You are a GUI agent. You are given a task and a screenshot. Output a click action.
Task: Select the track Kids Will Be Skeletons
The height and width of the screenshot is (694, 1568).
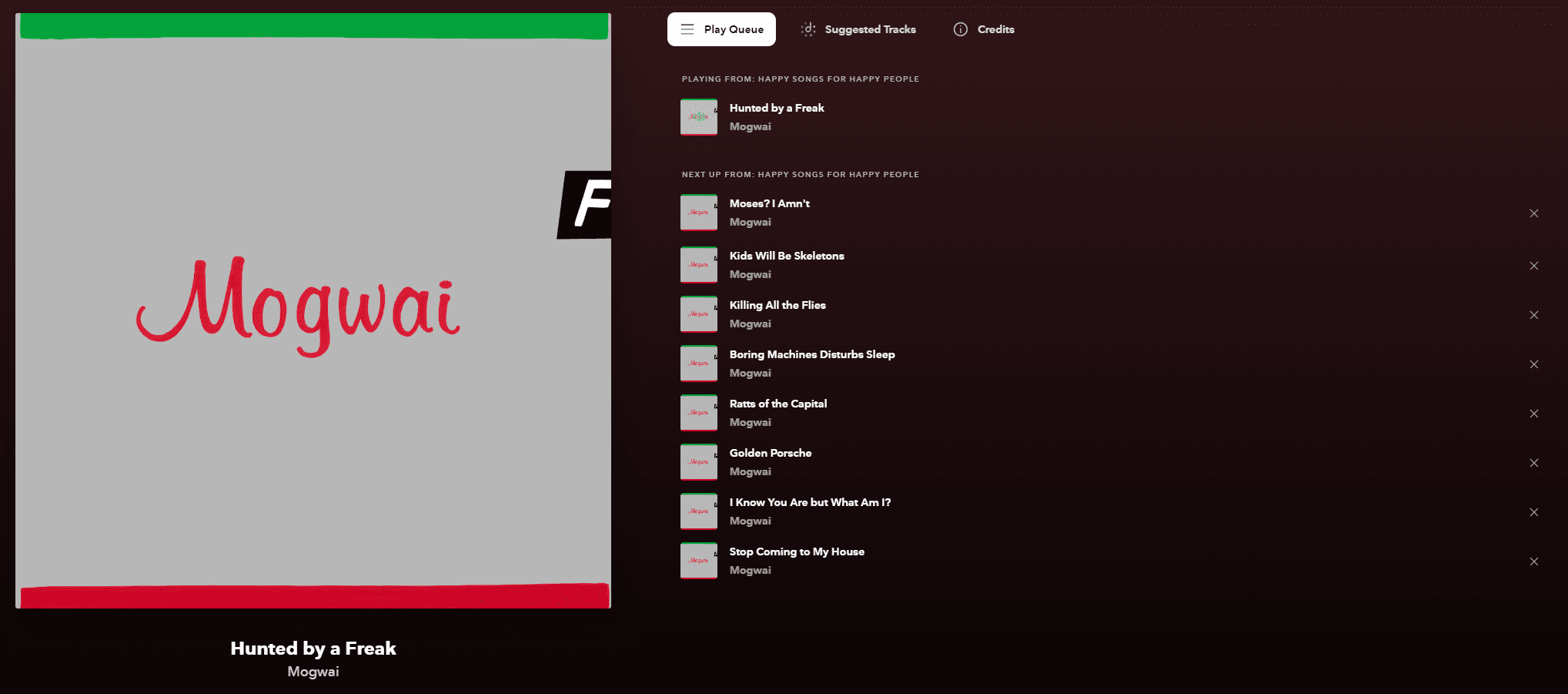click(787, 256)
